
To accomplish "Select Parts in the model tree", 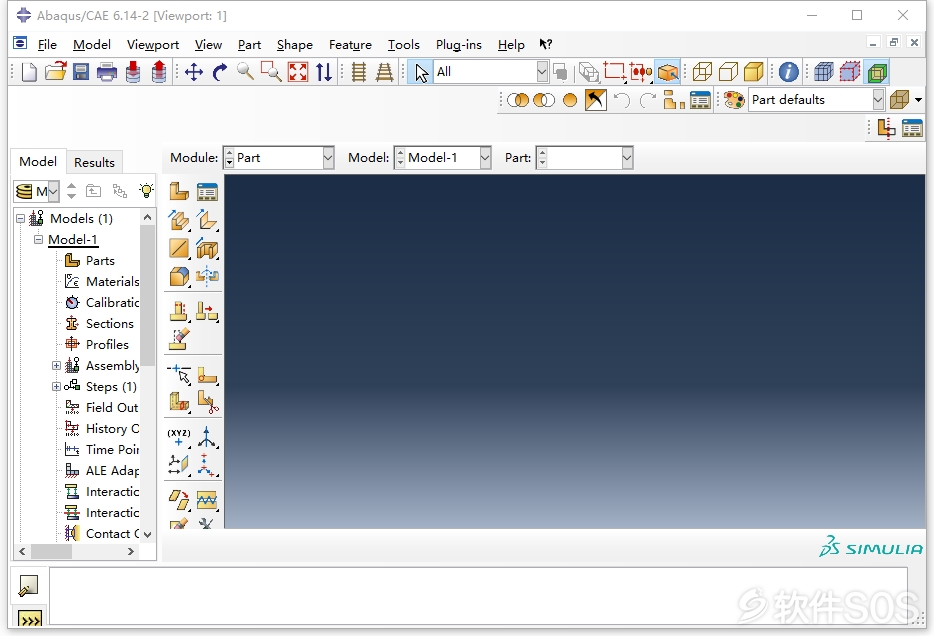I will pyautogui.click(x=100, y=261).
